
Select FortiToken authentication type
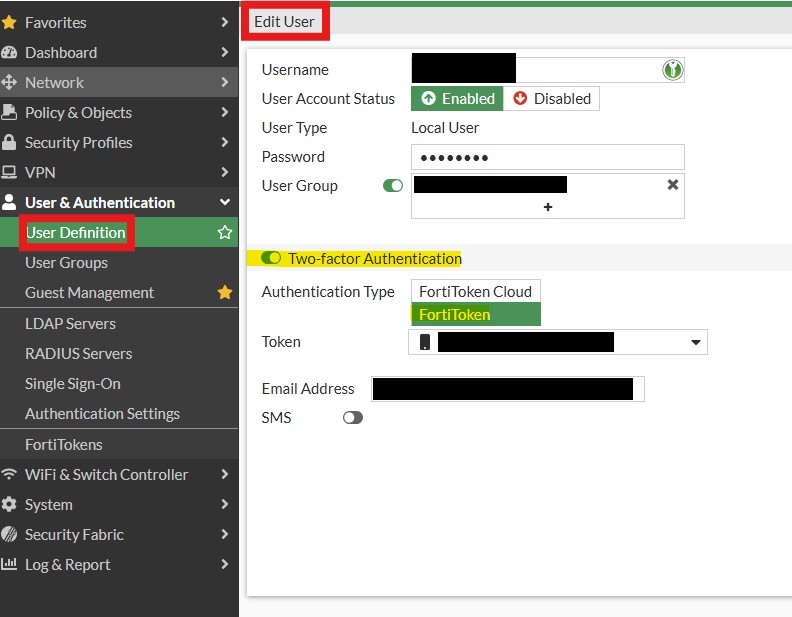point(476,314)
